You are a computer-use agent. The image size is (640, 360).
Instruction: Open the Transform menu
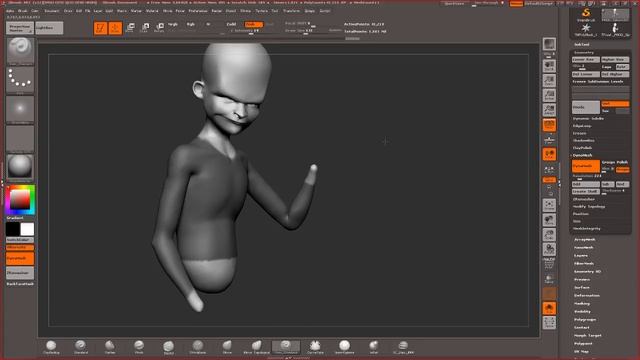coord(291,11)
